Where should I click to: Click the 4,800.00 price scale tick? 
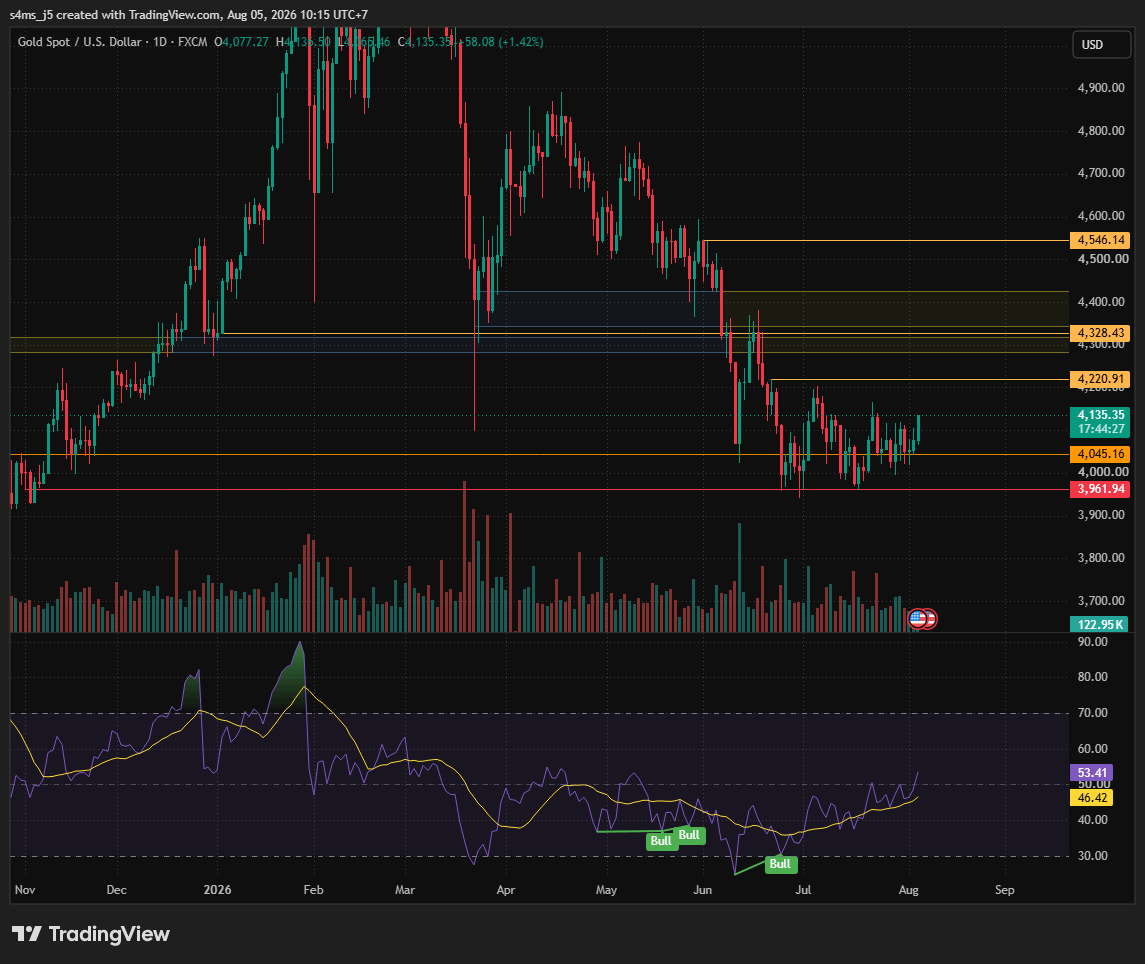coord(1100,131)
